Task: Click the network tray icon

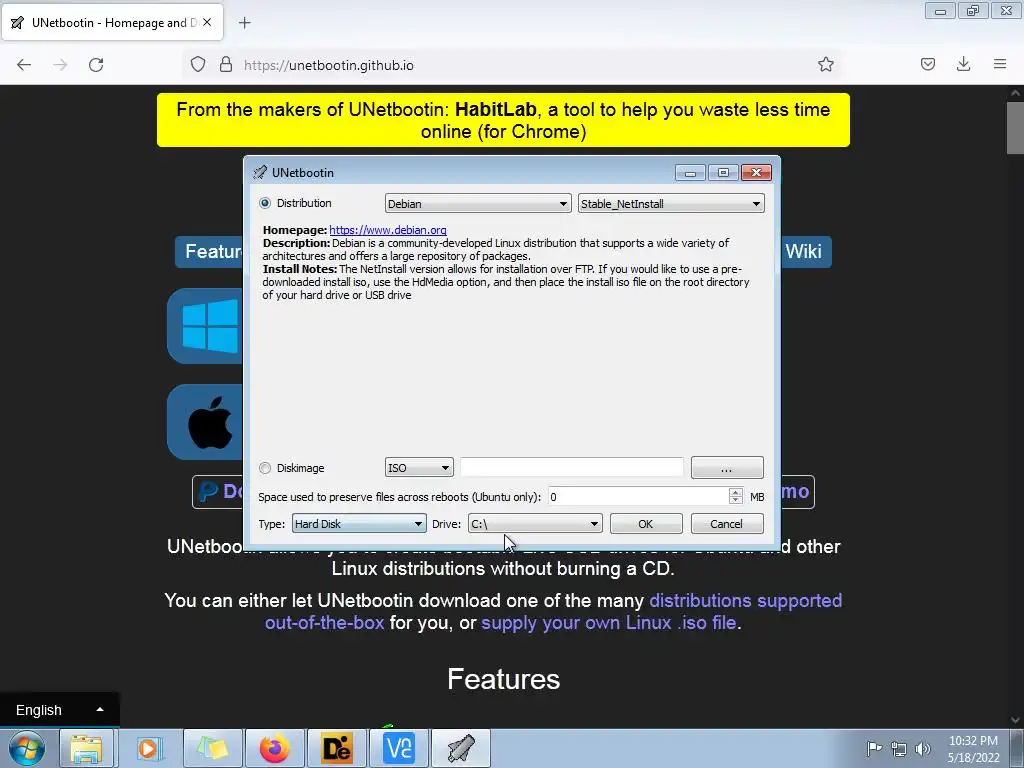Action: pyautogui.click(x=899, y=748)
